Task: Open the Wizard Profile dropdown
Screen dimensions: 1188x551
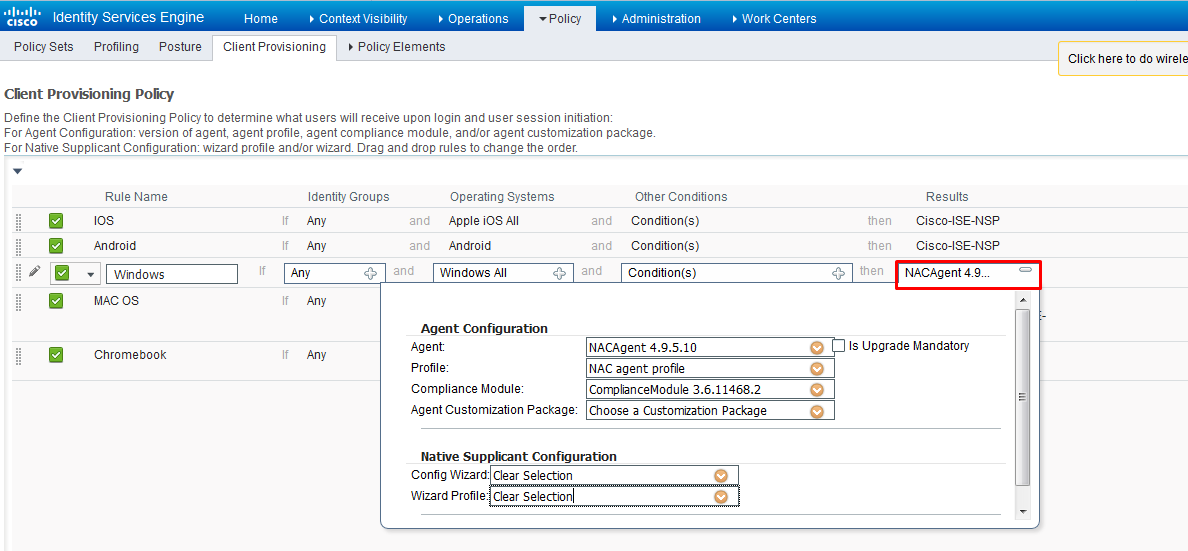Action: 721,496
